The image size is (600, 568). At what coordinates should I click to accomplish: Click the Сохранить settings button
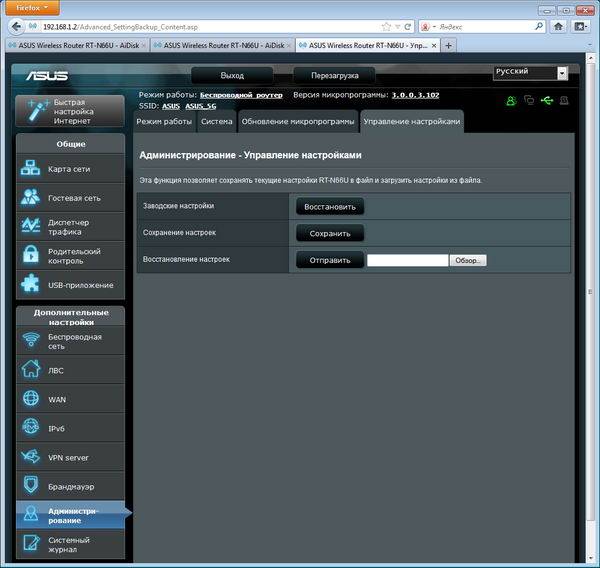pos(329,233)
